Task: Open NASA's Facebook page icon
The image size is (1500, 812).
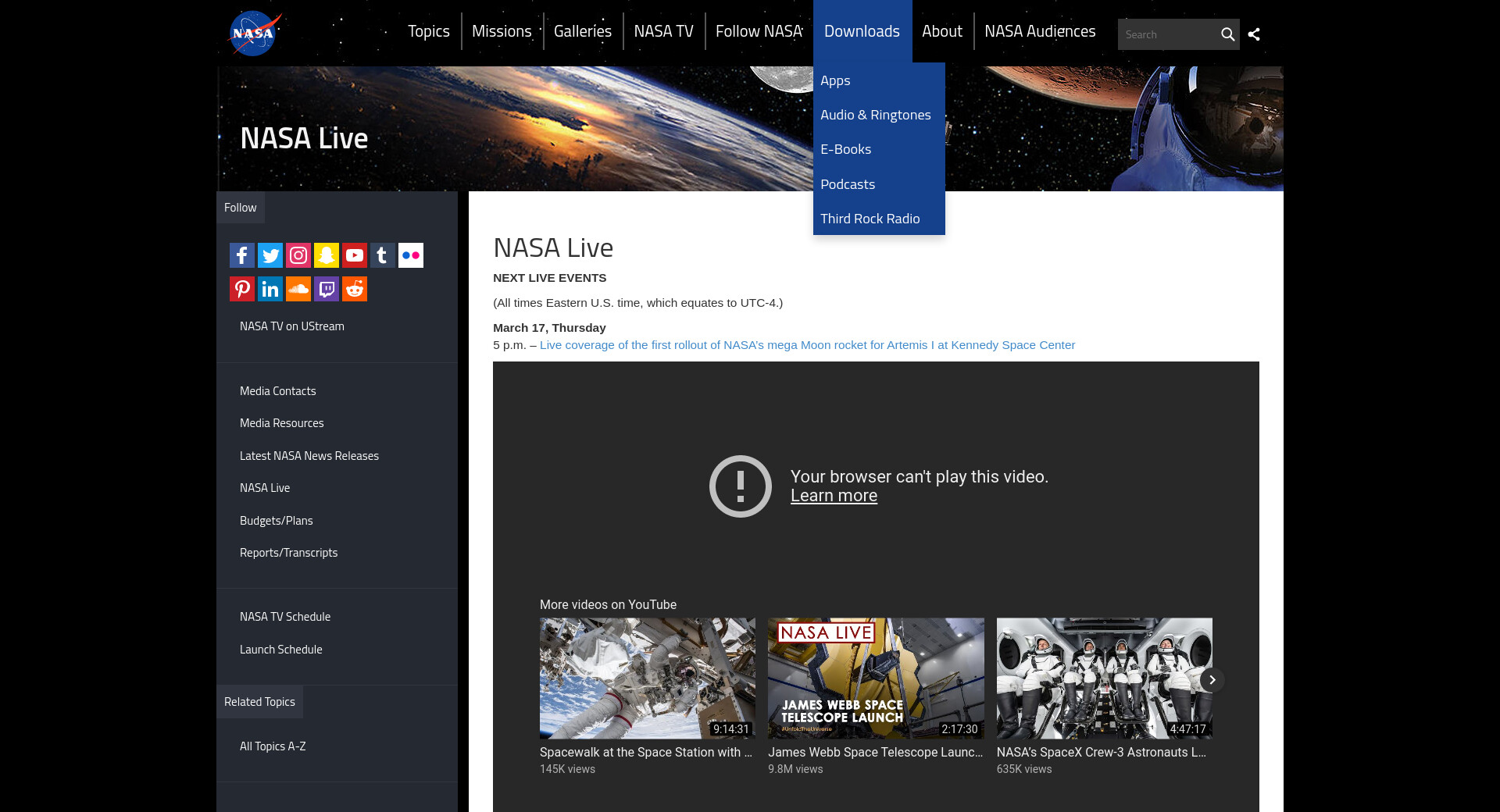Action: [242, 255]
